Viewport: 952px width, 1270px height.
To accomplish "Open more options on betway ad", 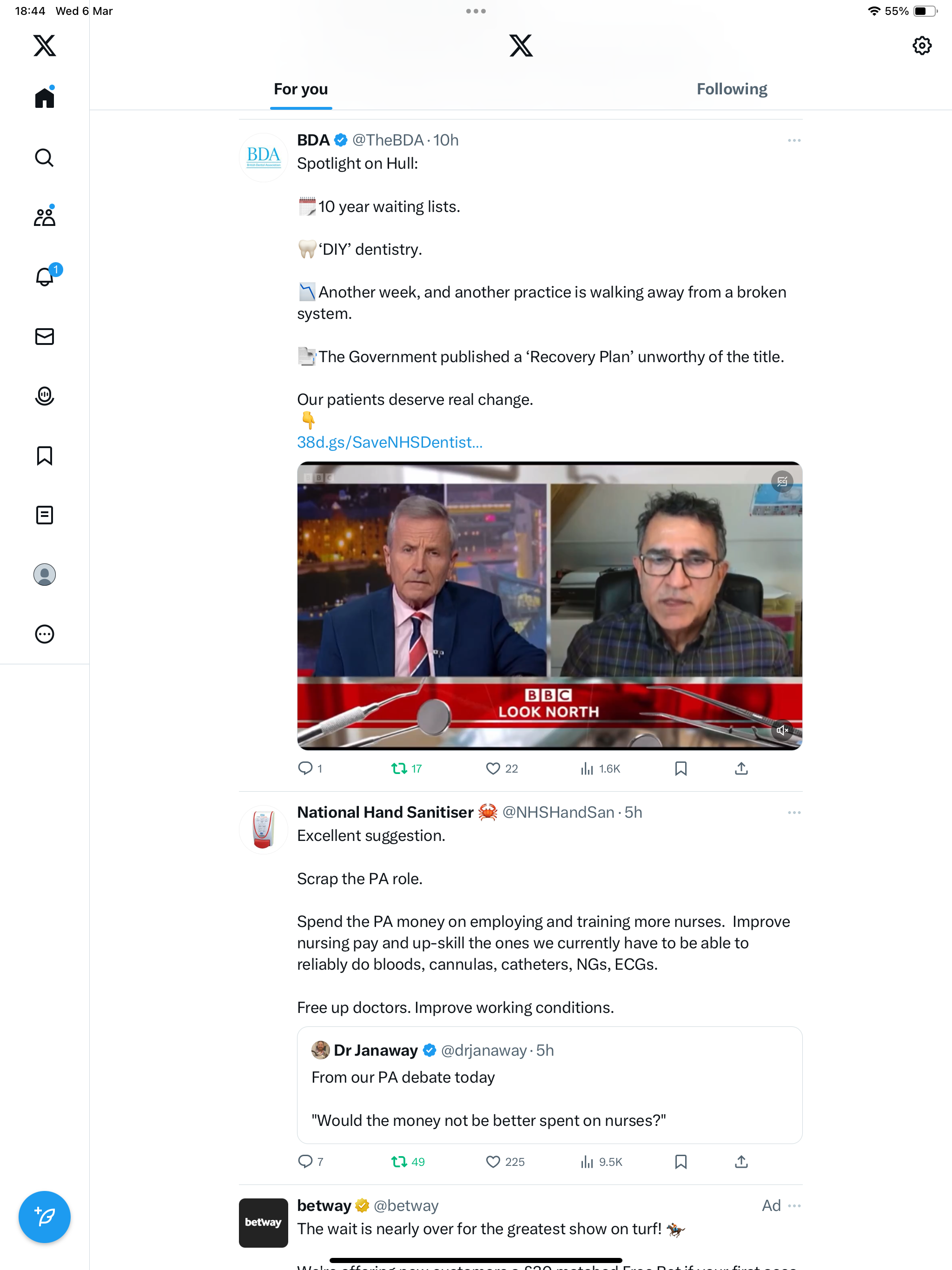I will pyautogui.click(x=795, y=1206).
